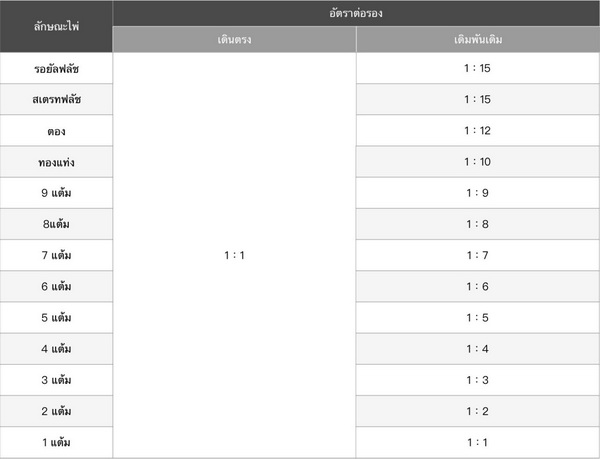This screenshot has height=459, width=600.
Task: Select the เดิมพันเดิม column header
Action: pyautogui.click(x=477, y=40)
